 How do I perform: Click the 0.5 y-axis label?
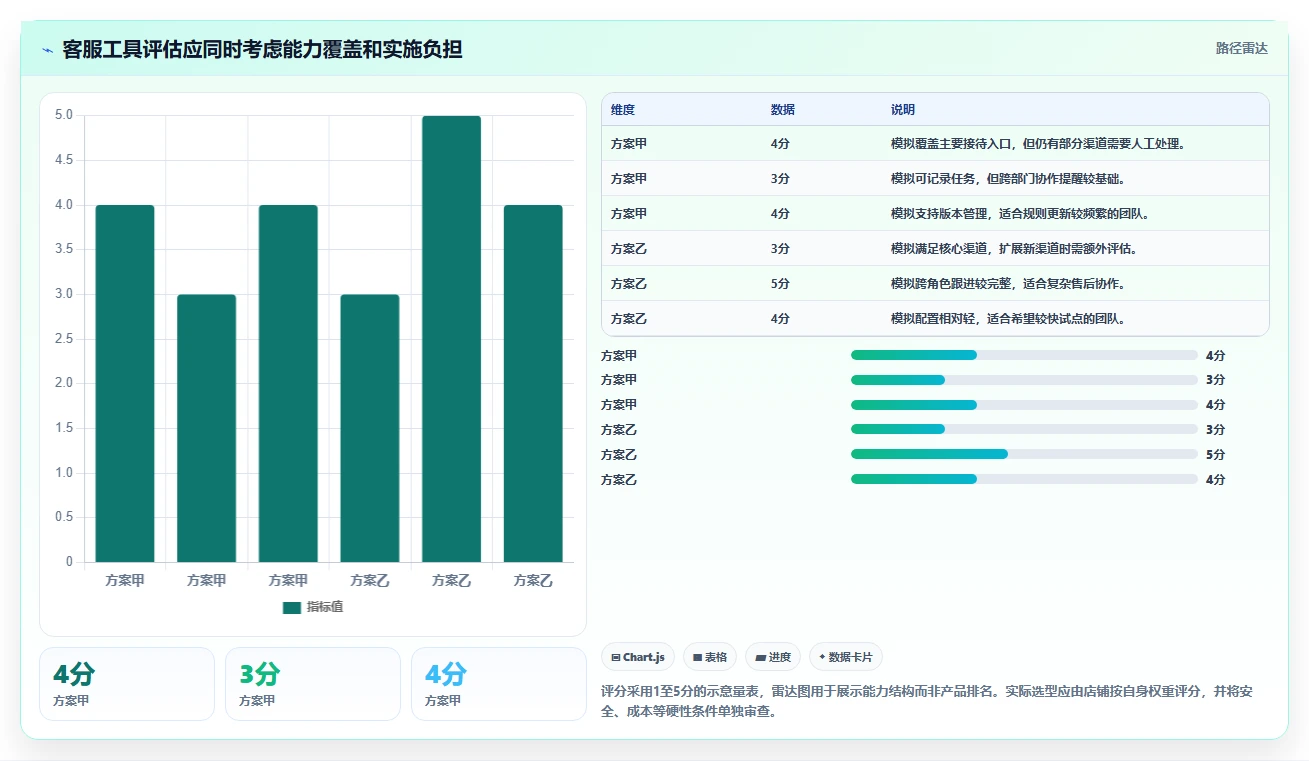tap(64, 517)
